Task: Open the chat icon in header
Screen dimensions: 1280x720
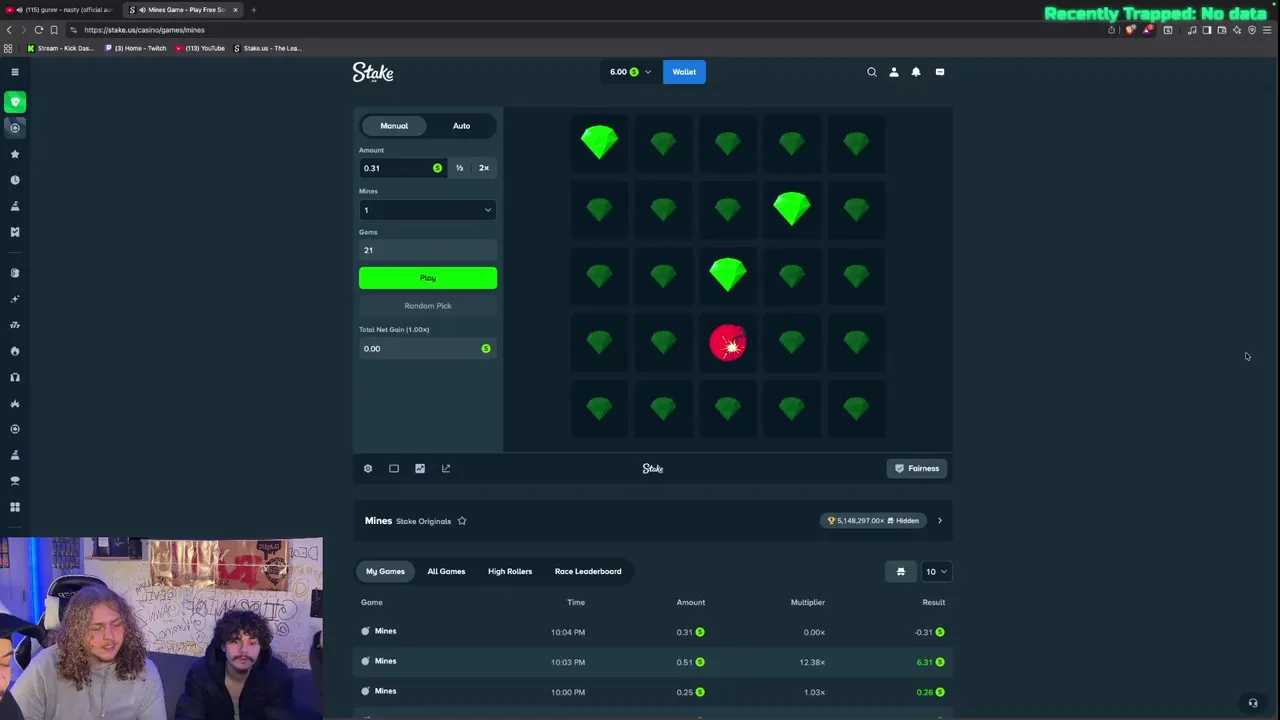Action: (x=940, y=72)
